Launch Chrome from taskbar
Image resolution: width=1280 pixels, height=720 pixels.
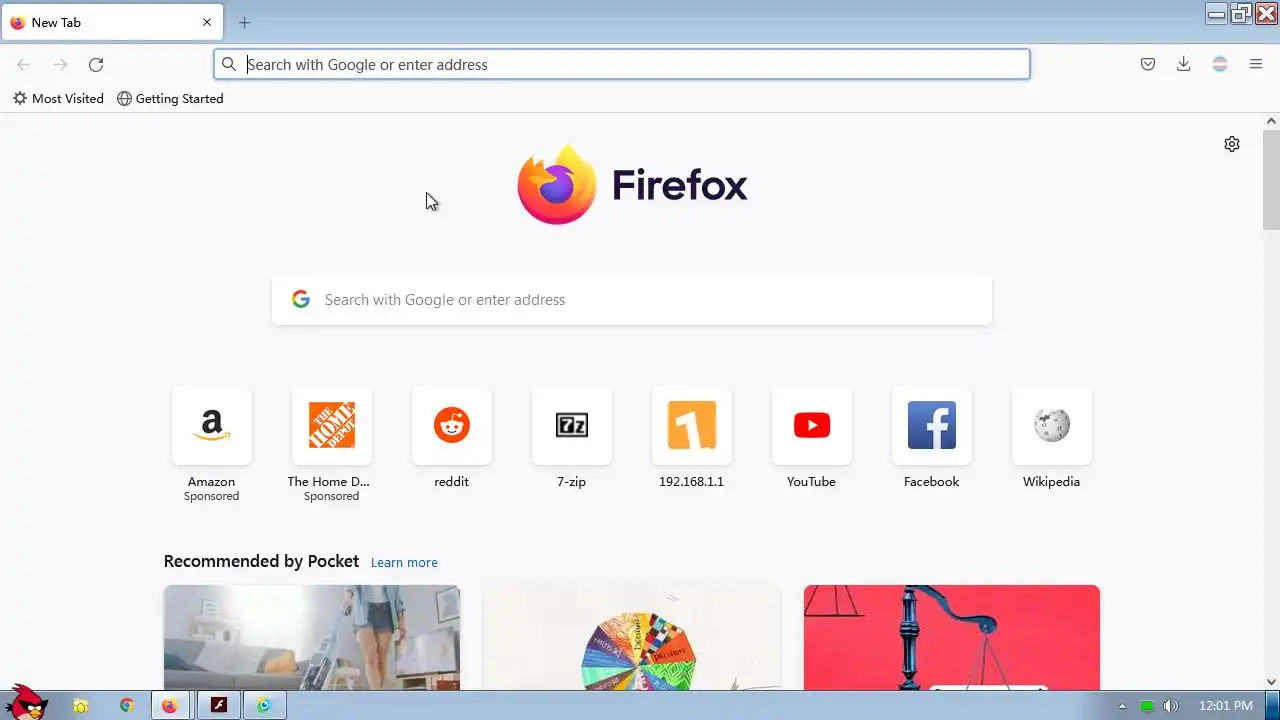(x=126, y=706)
